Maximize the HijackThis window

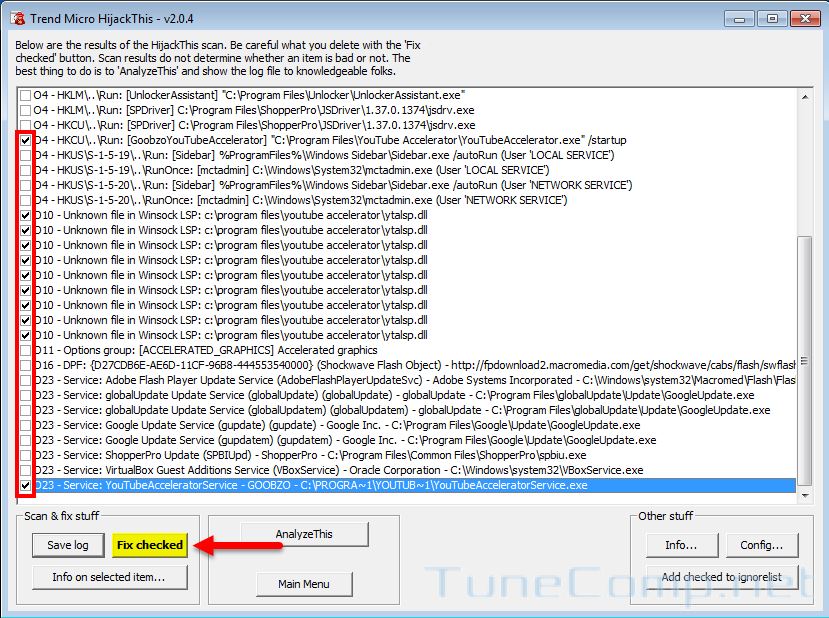click(772, 19)
